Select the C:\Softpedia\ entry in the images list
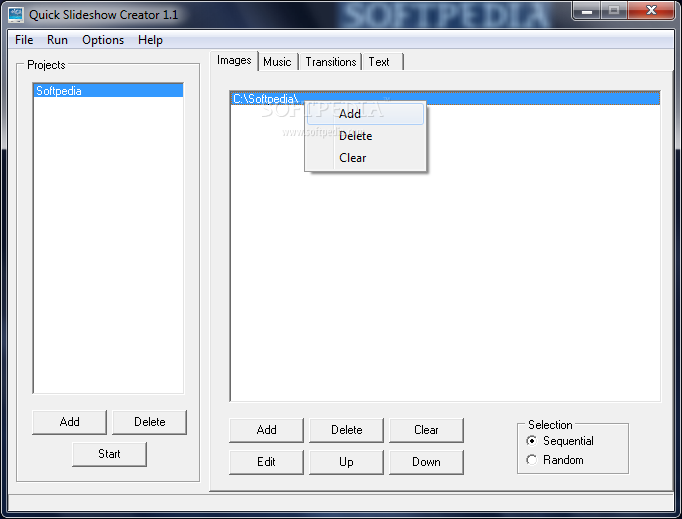Screen dimensions: 682x519 445,98
